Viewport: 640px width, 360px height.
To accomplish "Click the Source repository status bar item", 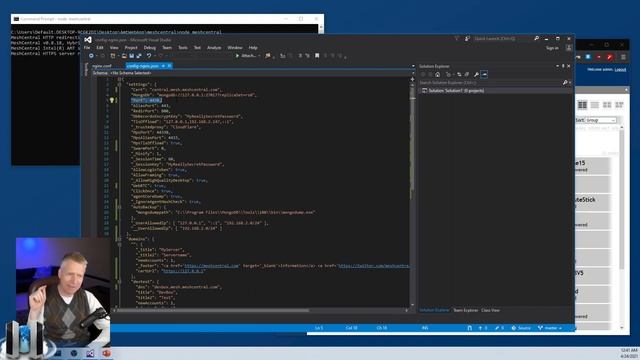I will (x=521, y=328).
